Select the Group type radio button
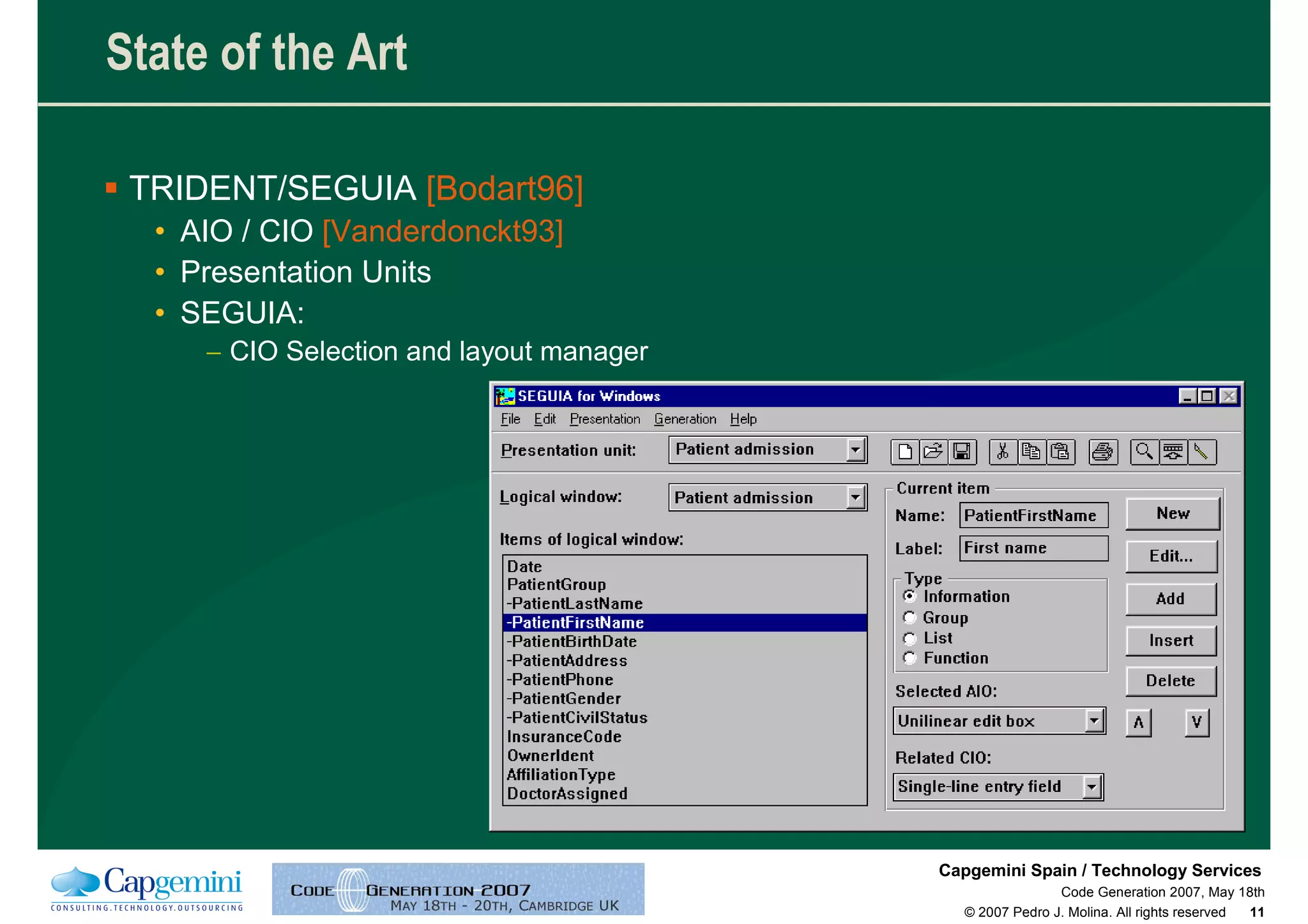Viewport: 1308px width, 924px height. [x=909, y=617]
